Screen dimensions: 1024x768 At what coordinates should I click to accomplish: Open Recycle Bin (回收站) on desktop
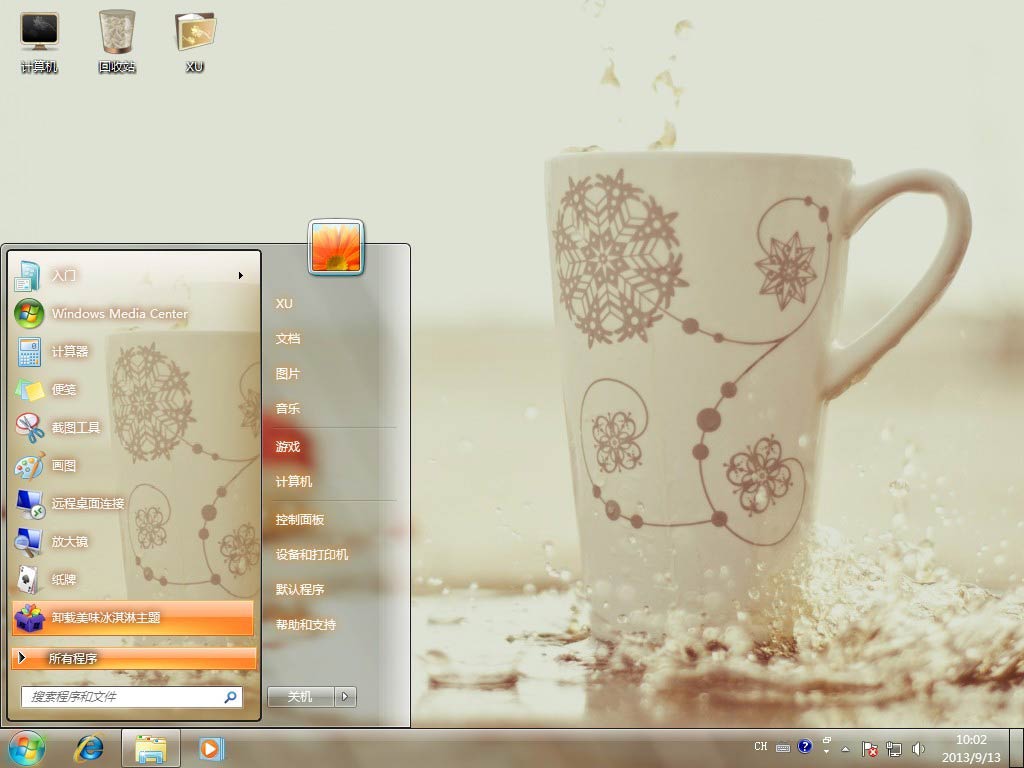(117, 40)
